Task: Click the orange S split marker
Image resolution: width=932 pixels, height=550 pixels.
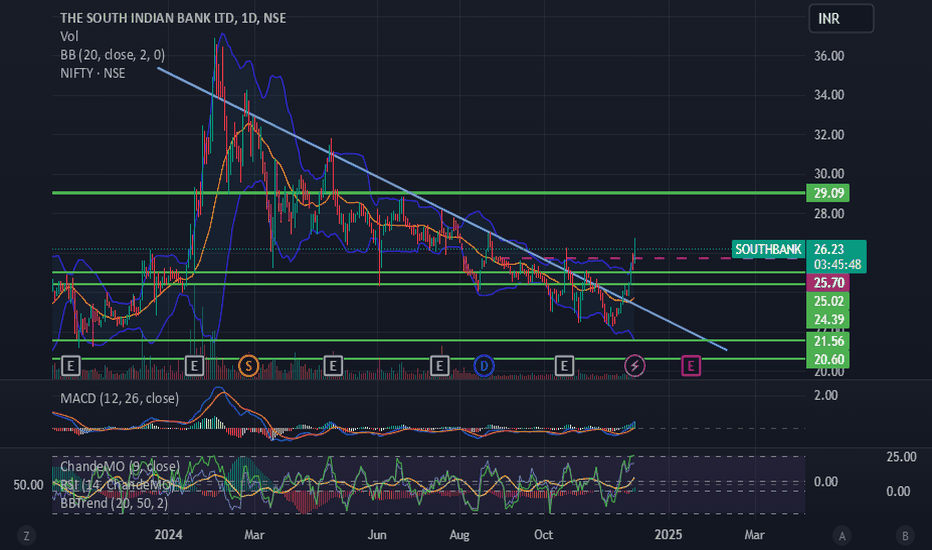Action: (248, 366)
